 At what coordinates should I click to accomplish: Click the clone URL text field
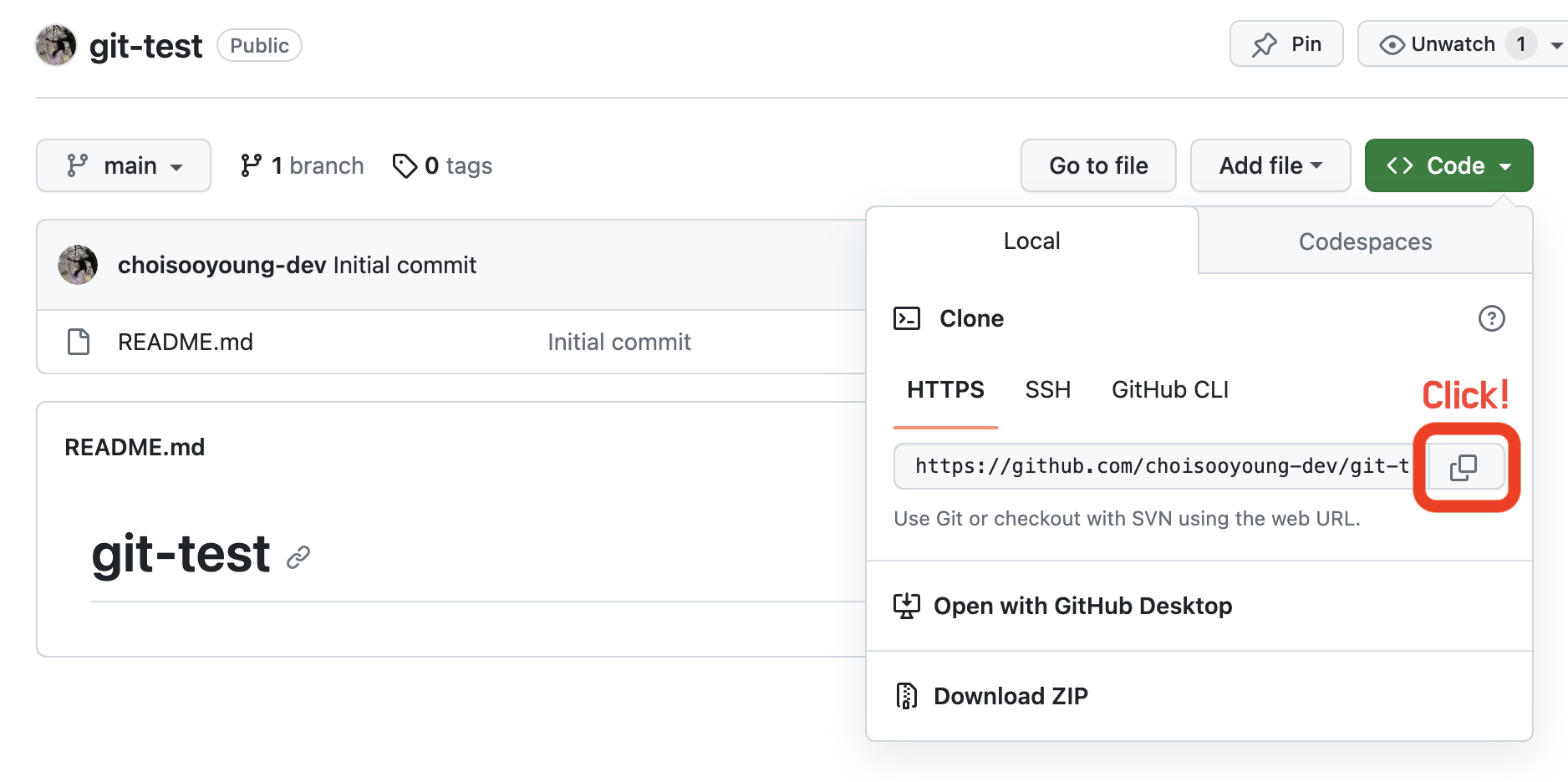[x=1161, y=466]
